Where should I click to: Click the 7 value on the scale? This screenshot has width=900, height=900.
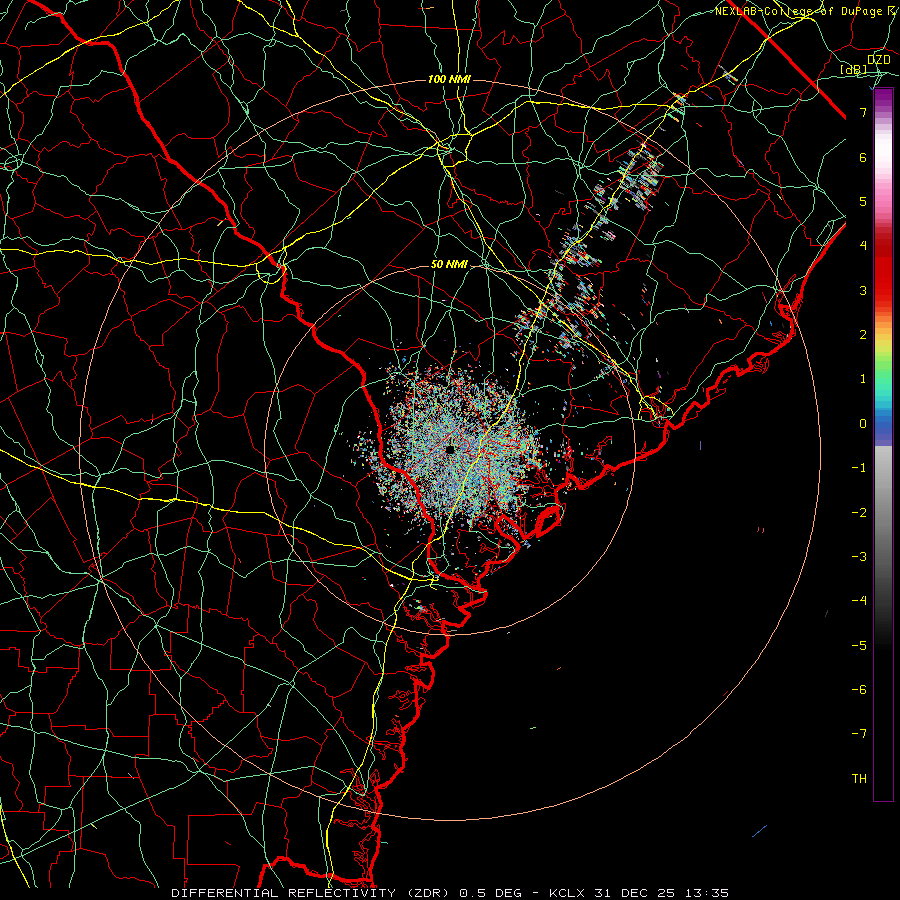863,112
